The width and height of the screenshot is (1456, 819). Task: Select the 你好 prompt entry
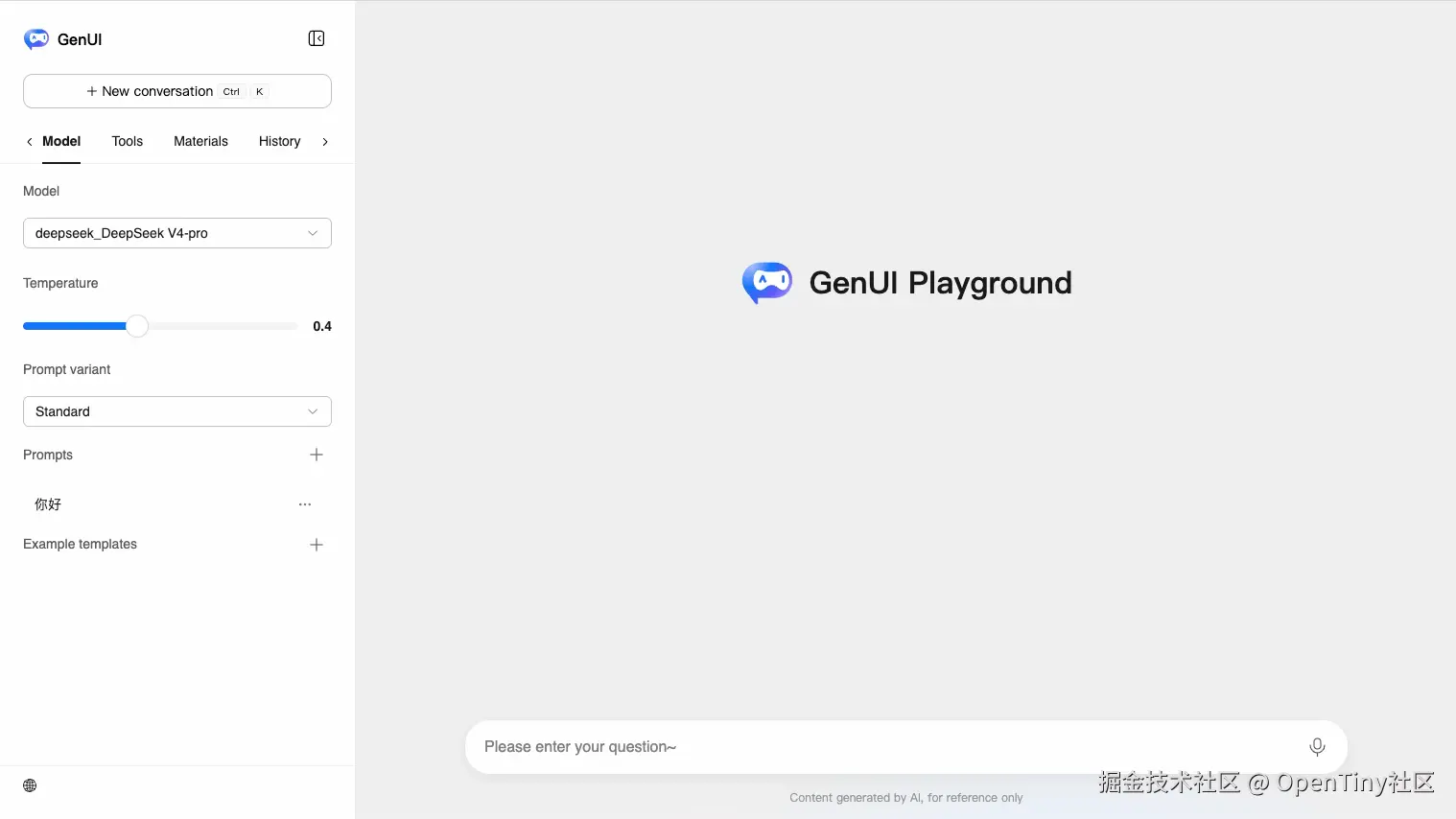click(x=48, y=503)
